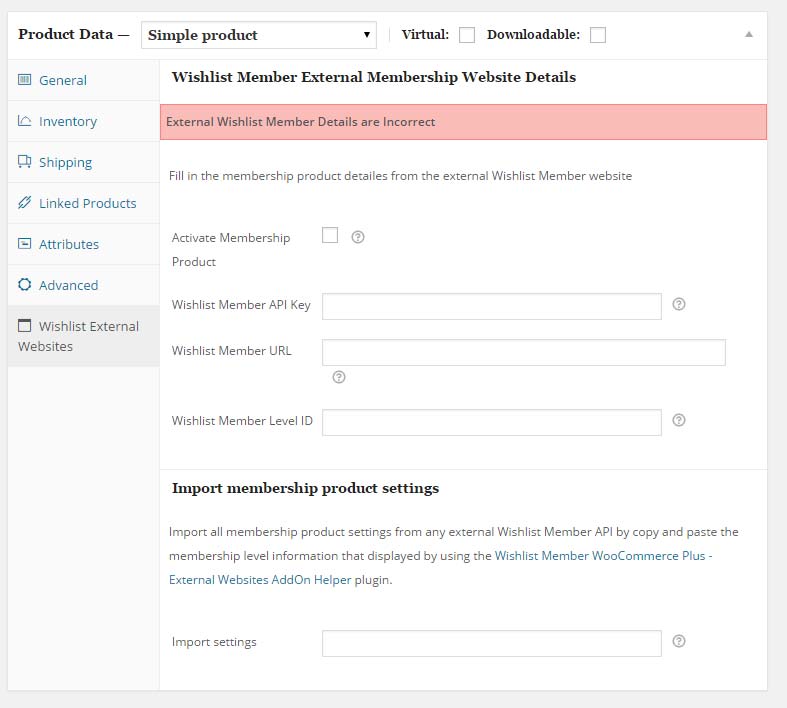This screenshot has width=787, height=708.
Task: Click the Attributes panel icon
Action: pyautogui.click(x=25, y=243)
